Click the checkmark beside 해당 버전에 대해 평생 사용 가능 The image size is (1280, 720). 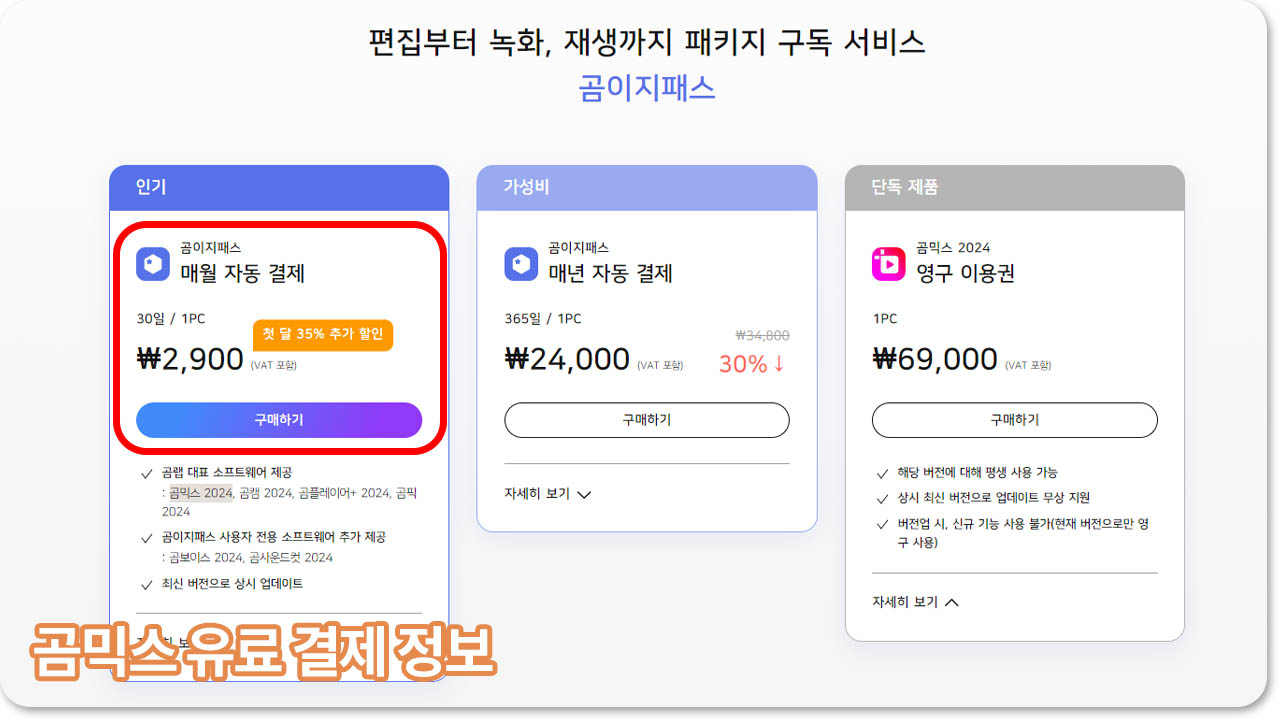pyautogui.click(x=883, y=472)
